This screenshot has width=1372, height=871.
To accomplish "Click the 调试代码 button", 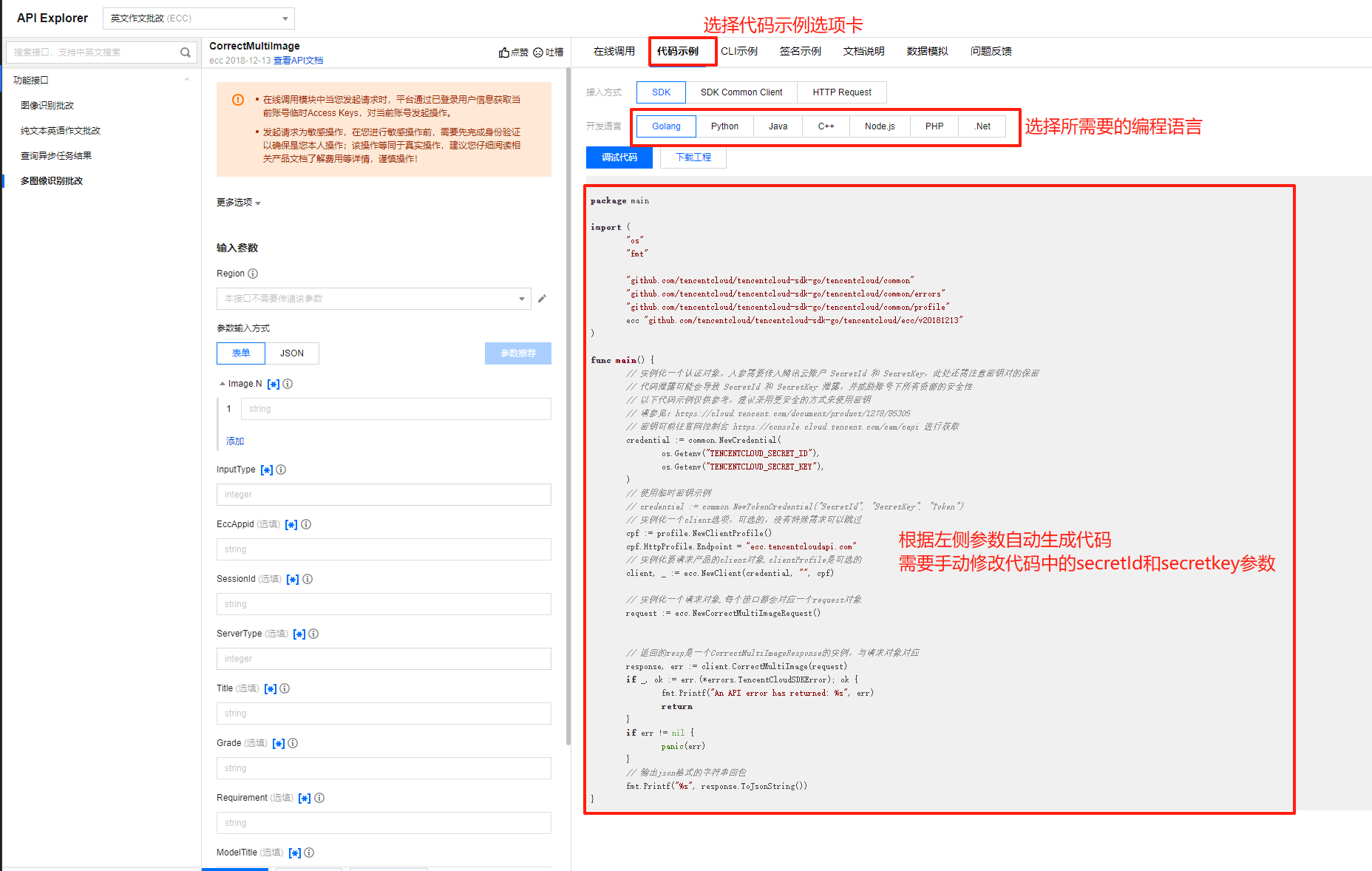I will coord(619,157).
